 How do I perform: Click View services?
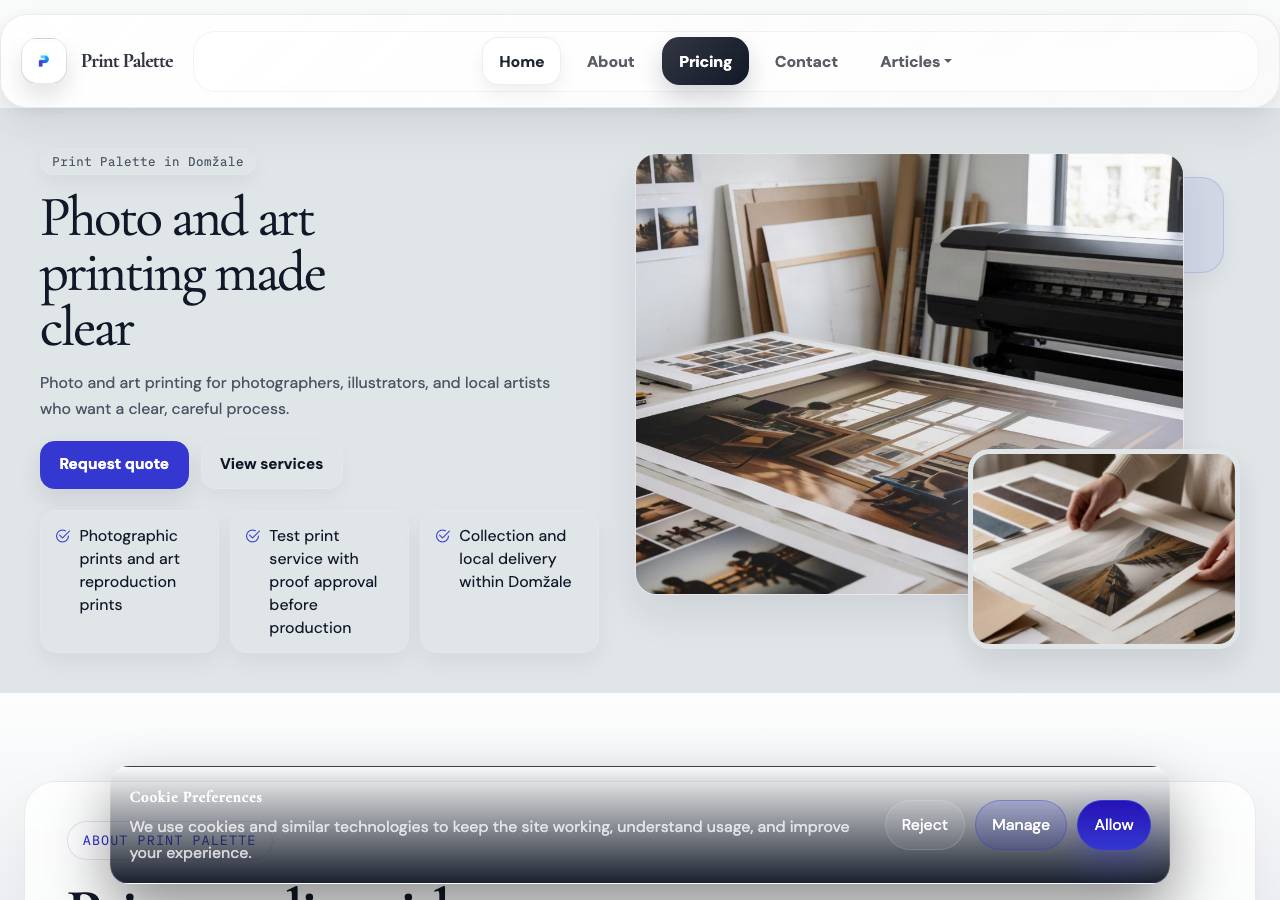coord(271,465)
